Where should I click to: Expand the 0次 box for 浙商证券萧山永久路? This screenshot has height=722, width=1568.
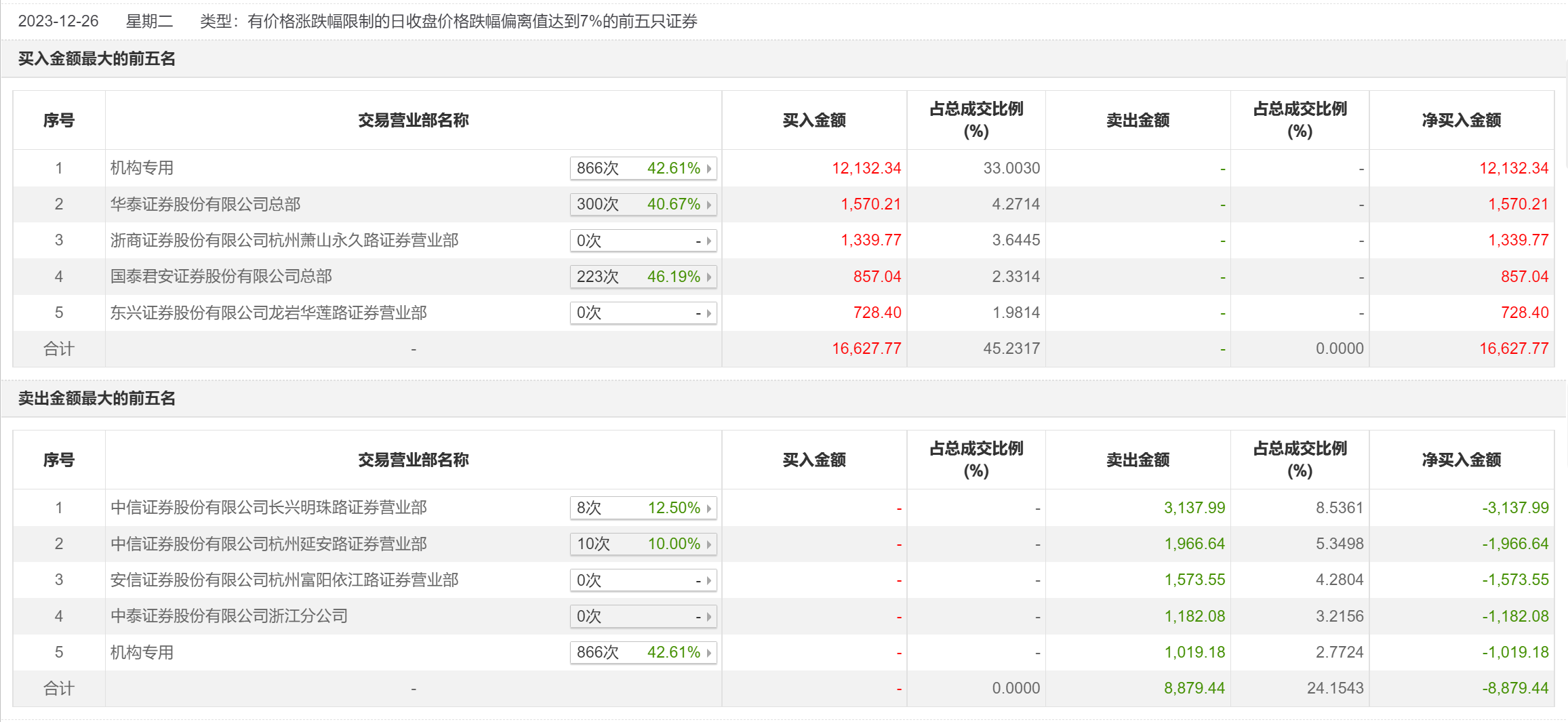[x=643, y=241]
